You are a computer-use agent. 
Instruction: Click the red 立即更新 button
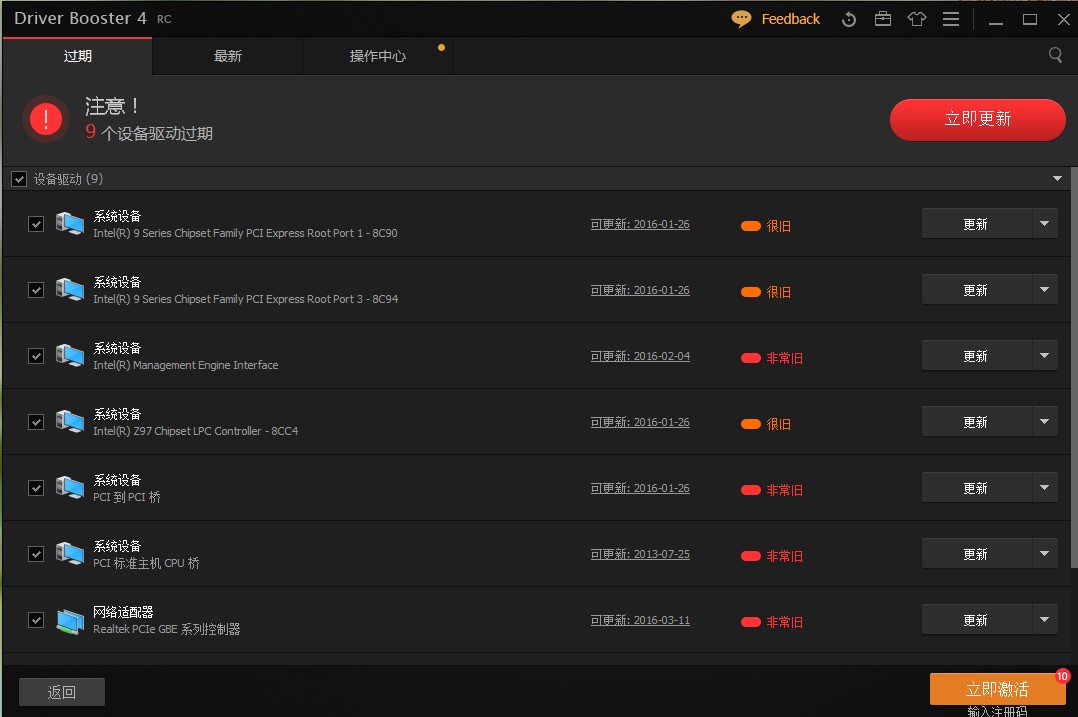[x=978, y=120]
